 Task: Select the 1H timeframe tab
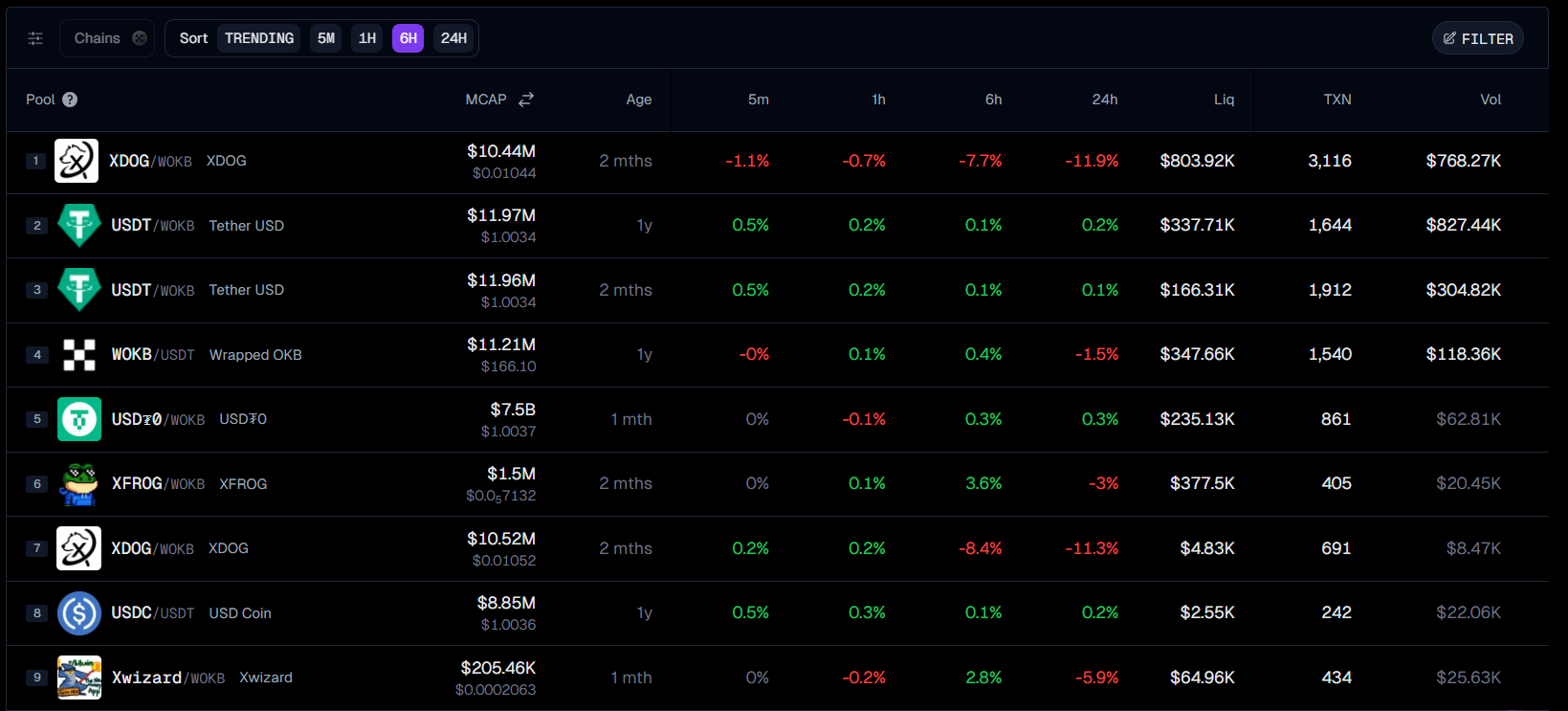pyautogui.click(x=367, y=38)
